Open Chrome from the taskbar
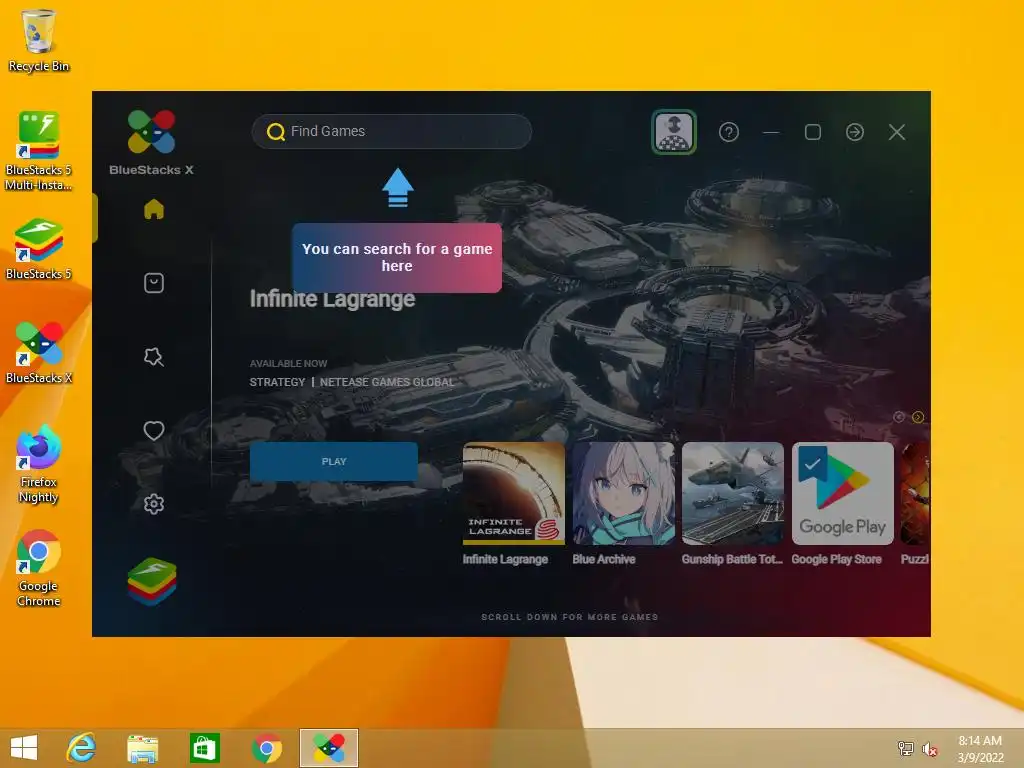Screen dimensions: 1024x768 click(x=266, y=748)
